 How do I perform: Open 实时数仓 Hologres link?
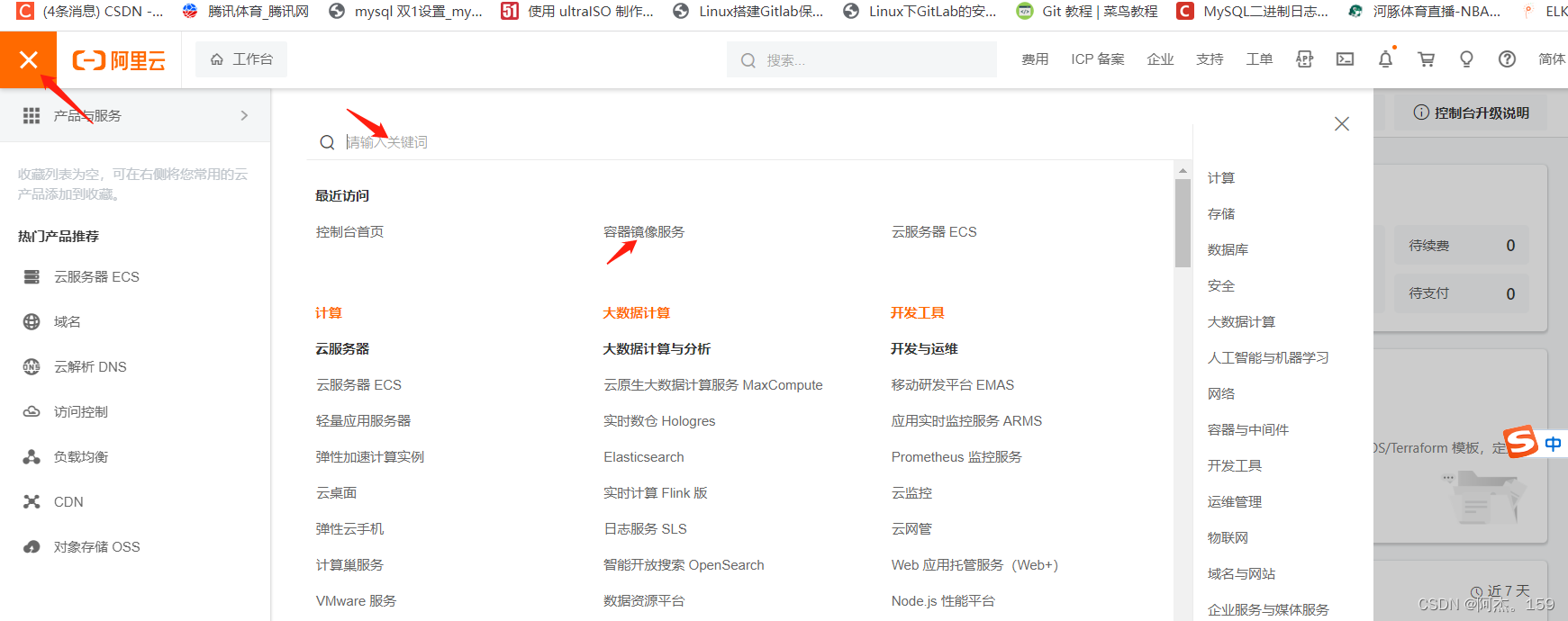coord(659,420)
